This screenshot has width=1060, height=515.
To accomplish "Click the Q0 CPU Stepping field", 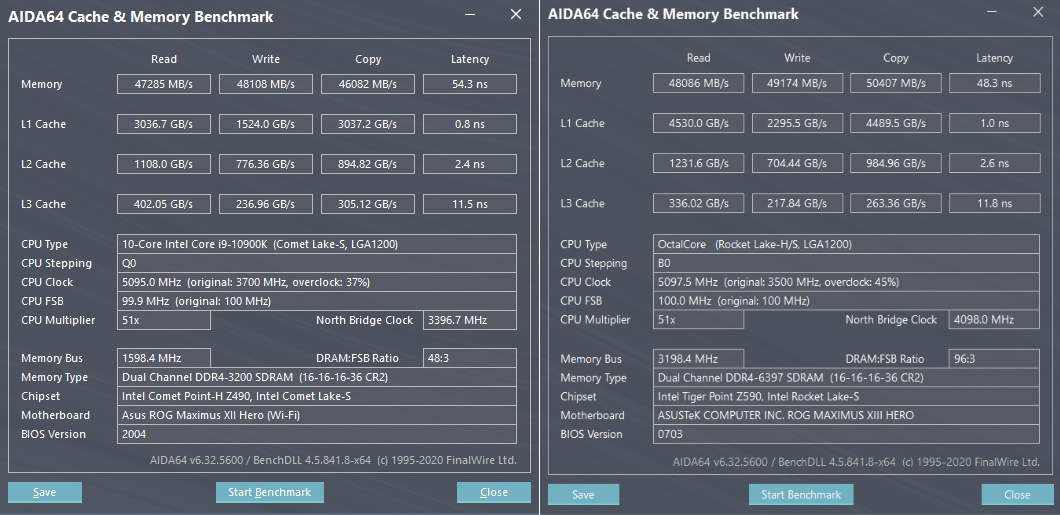I will (x=316, y=263).
